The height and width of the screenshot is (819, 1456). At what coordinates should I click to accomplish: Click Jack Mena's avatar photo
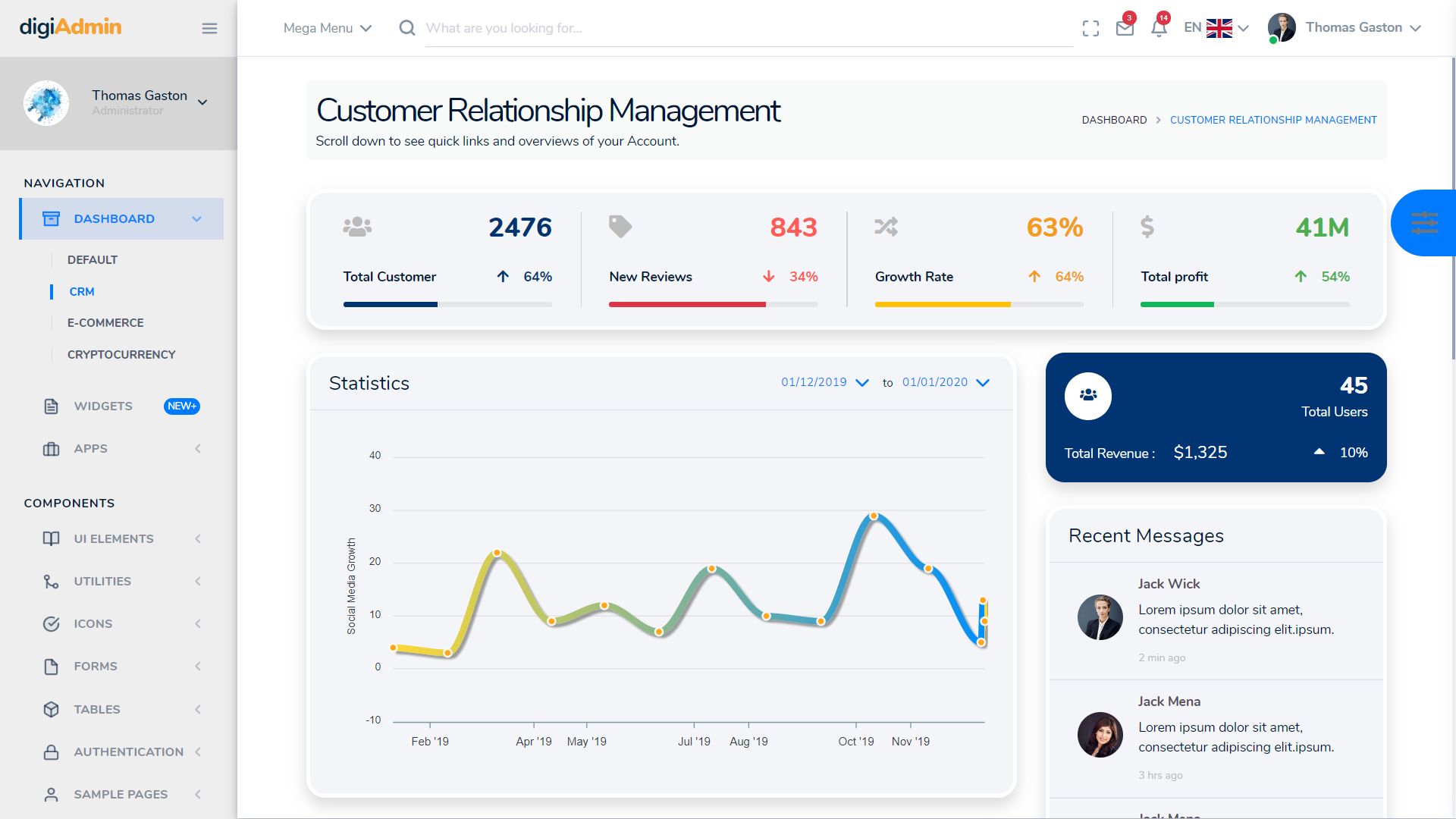point(1100,735)
